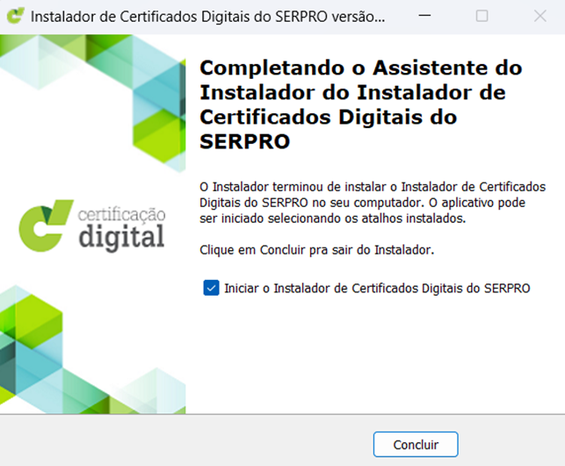Click the bright green hexagon in top banner
Image resolution: width=565 pixels, height=466 pixels.
(159, 137)
